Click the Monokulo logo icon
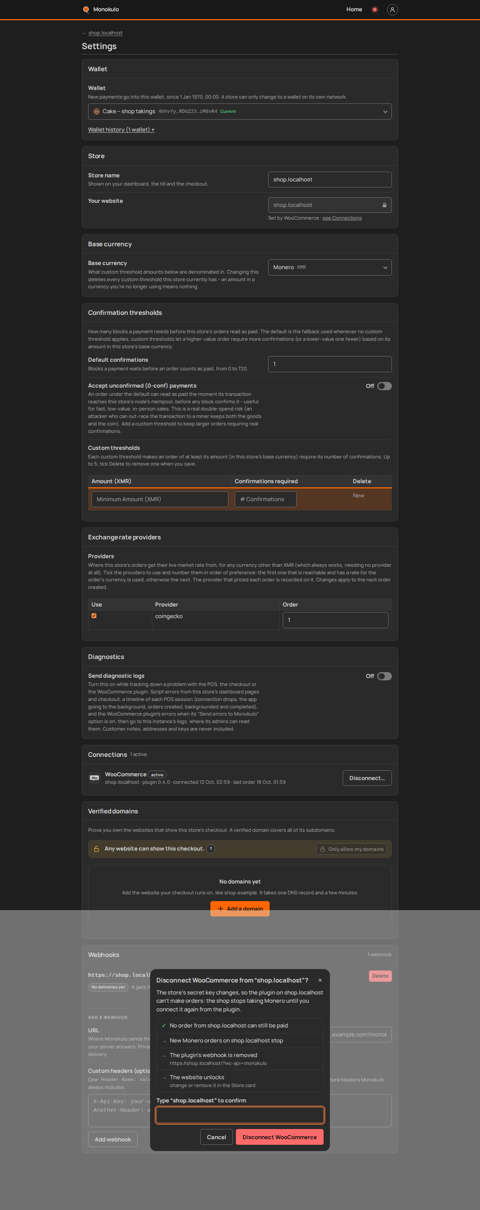This screenshot has height=1210, width=480. tap(86, 9)
